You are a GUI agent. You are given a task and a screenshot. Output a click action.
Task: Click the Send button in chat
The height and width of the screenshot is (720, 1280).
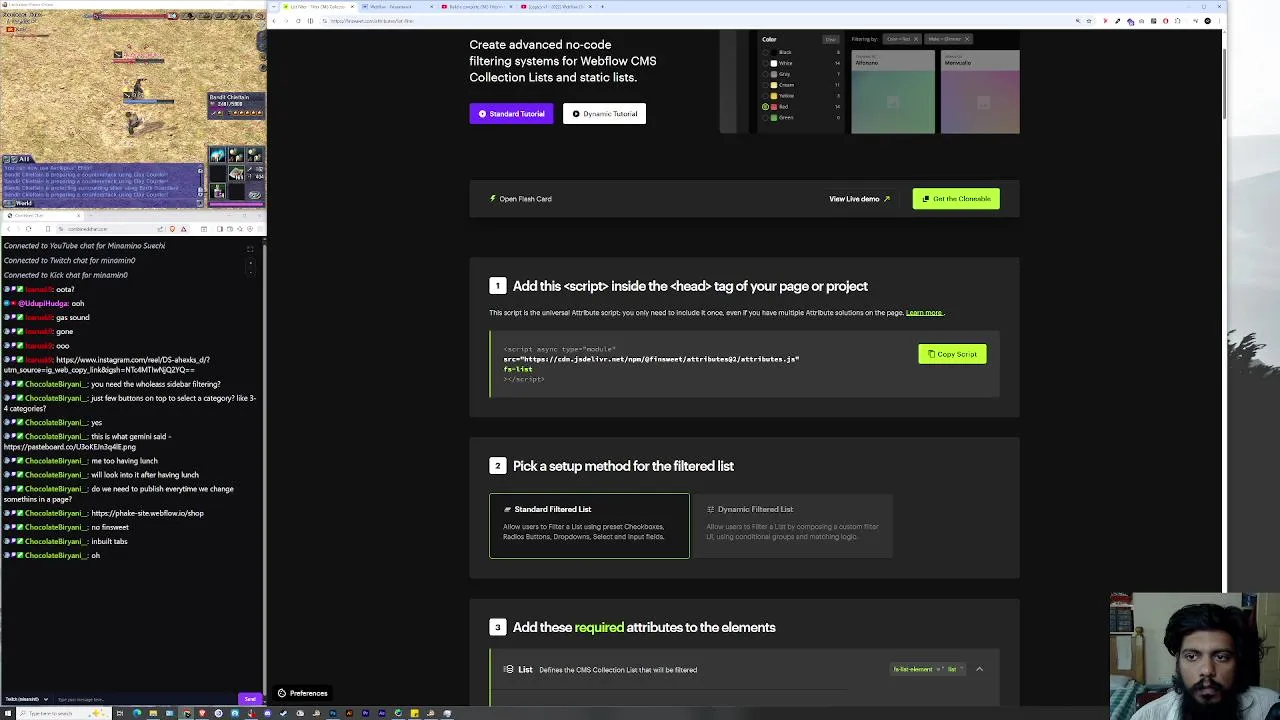[x=250, y=699]
